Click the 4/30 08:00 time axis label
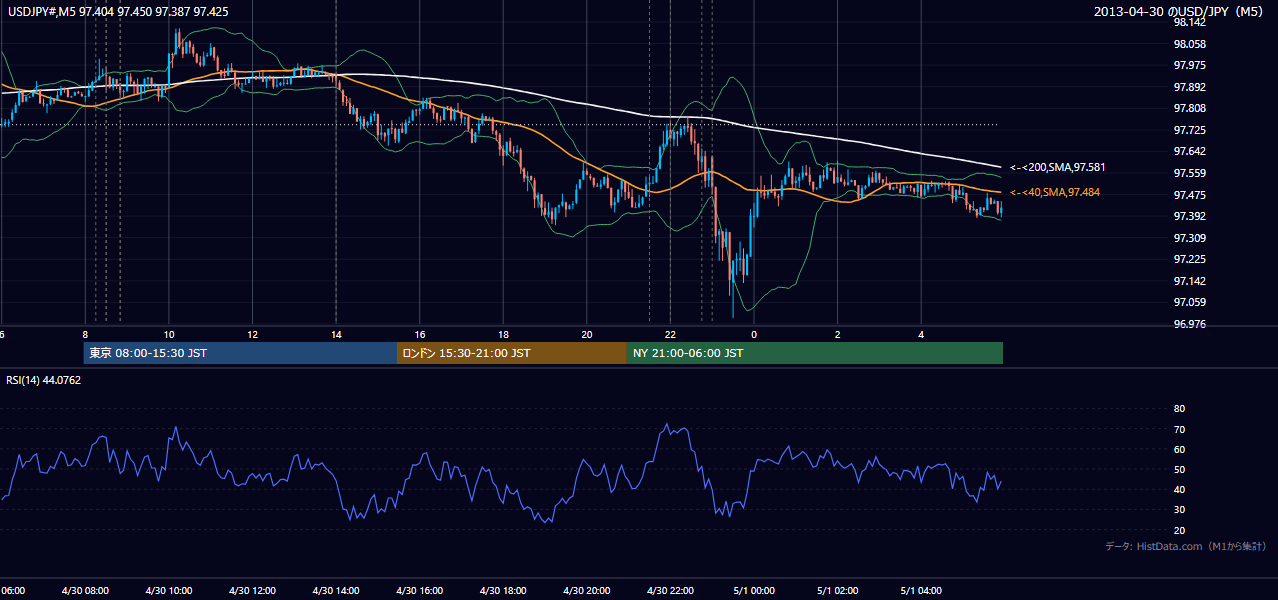The image size is (1278, 600). 84,590
